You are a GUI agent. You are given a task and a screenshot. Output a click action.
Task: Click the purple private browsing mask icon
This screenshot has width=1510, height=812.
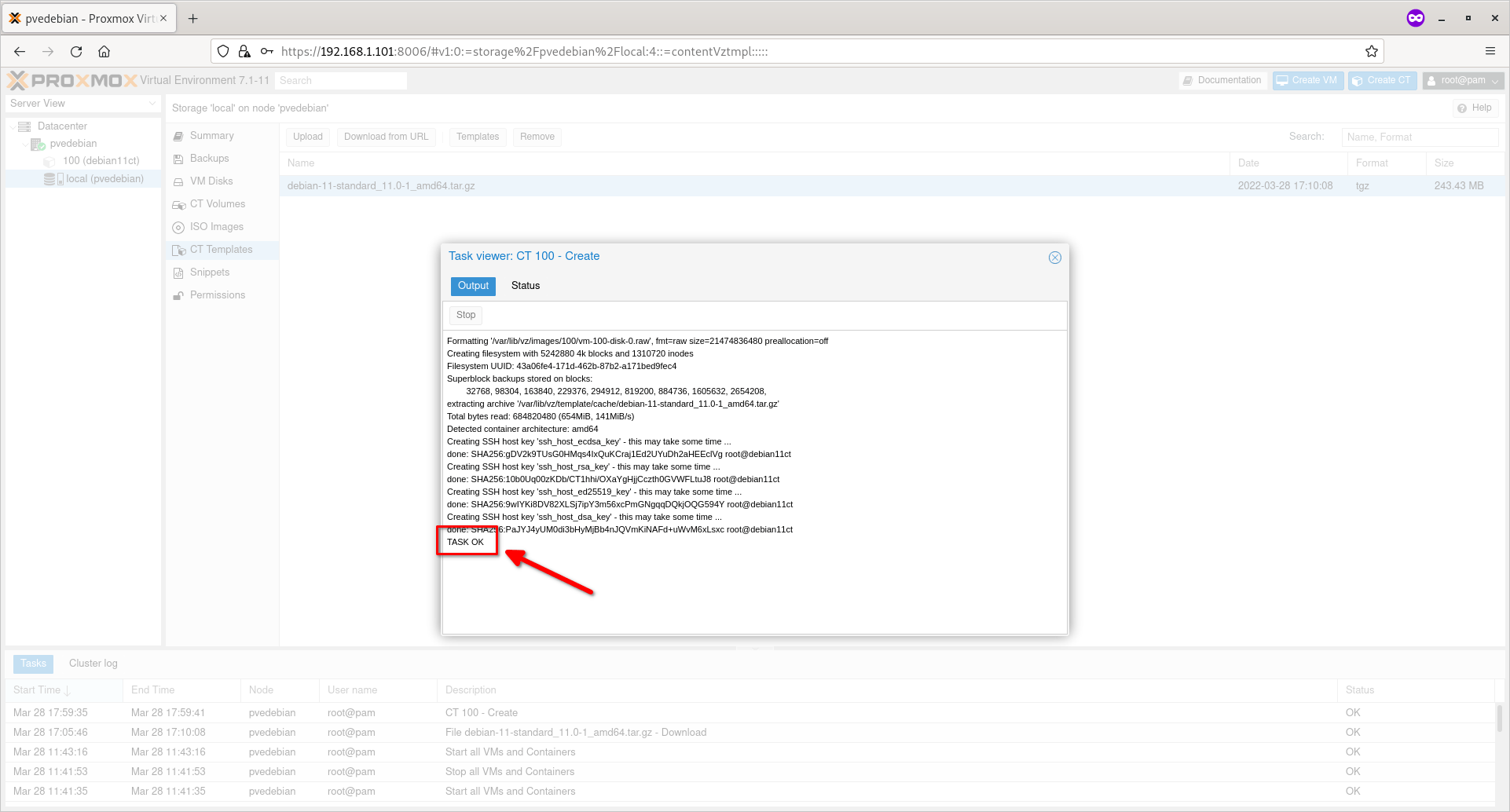[1416, 18]
